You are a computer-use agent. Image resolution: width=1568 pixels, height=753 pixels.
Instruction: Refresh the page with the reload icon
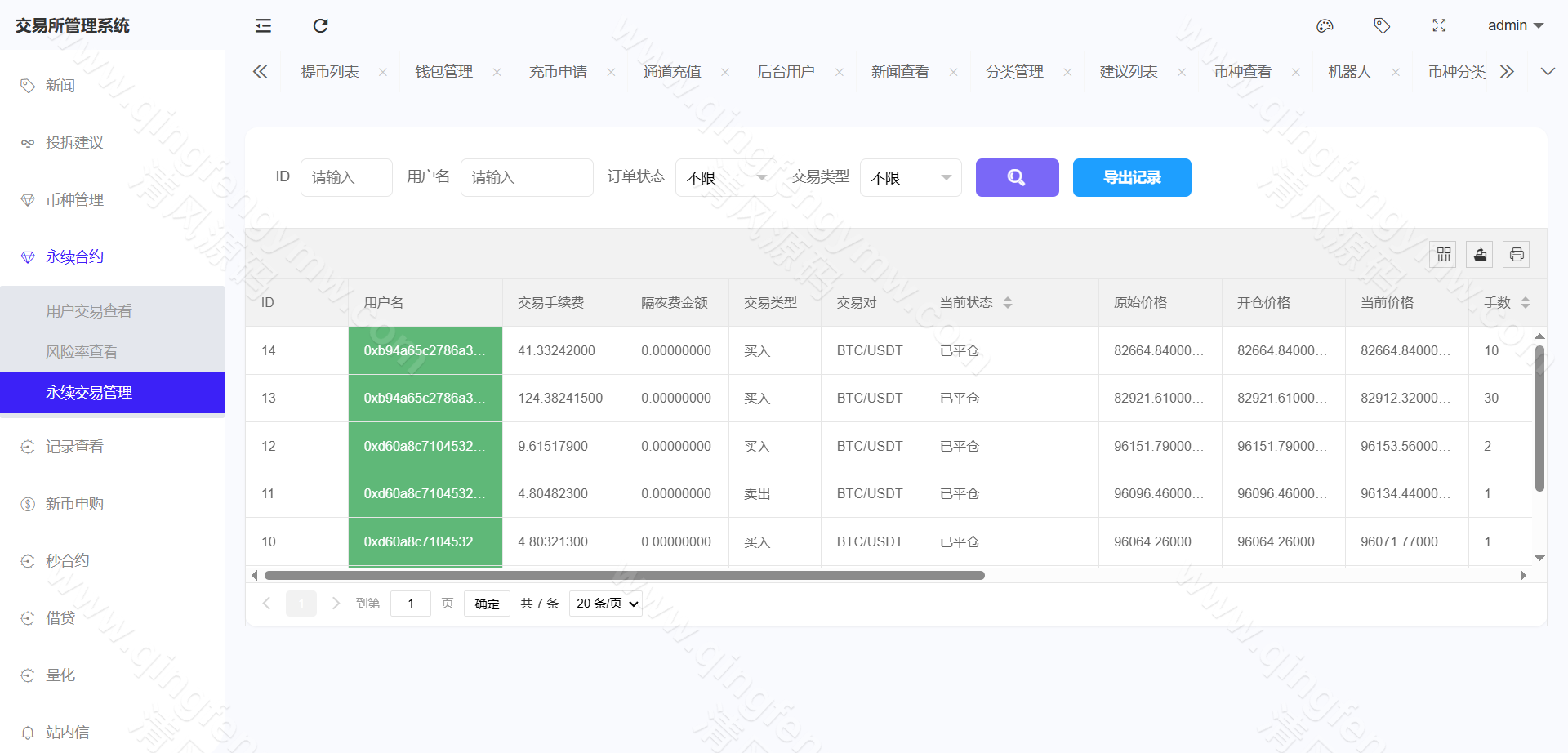coord(319,25)
